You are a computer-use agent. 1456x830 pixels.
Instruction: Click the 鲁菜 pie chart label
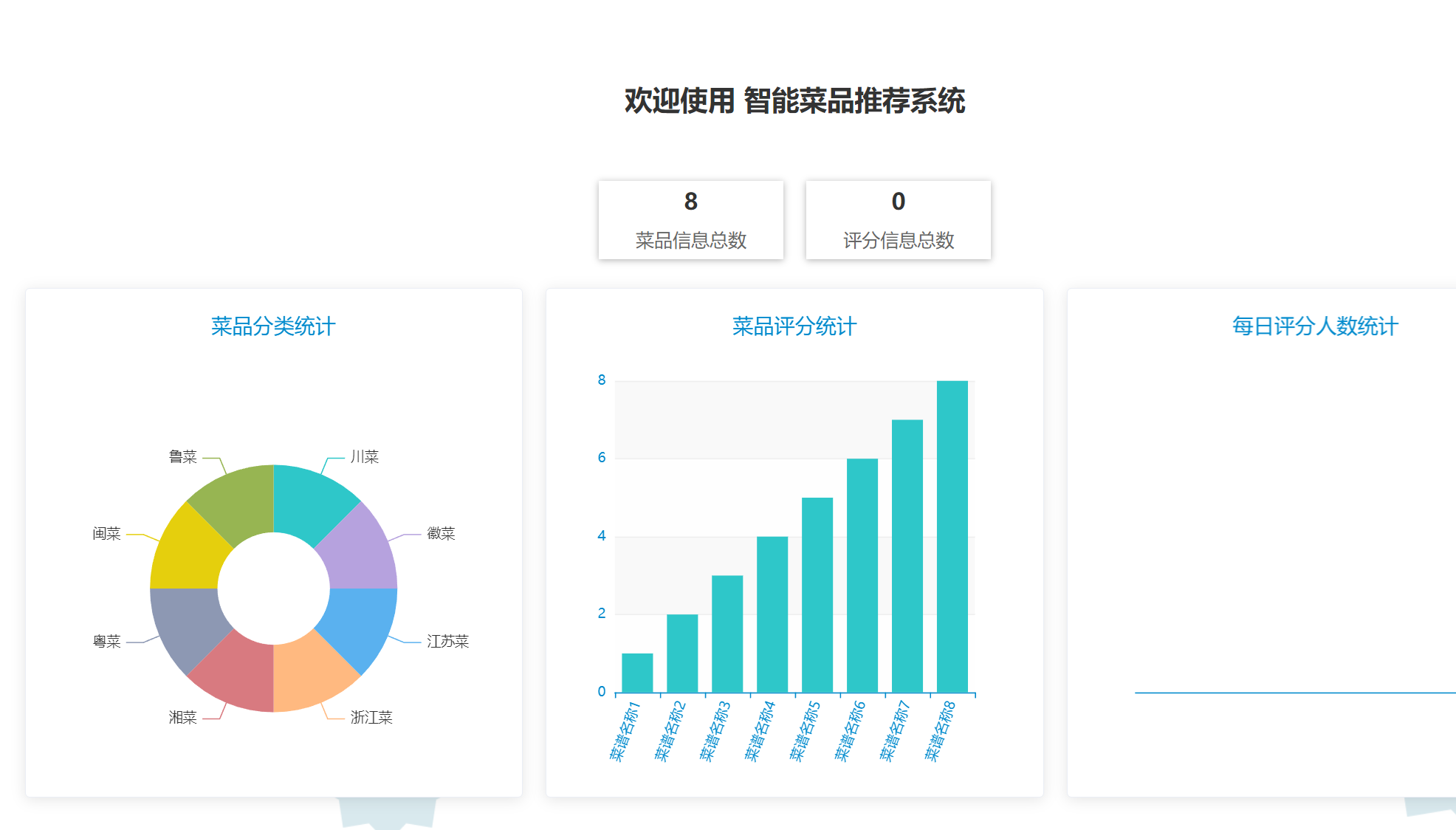tap(183, 456)
